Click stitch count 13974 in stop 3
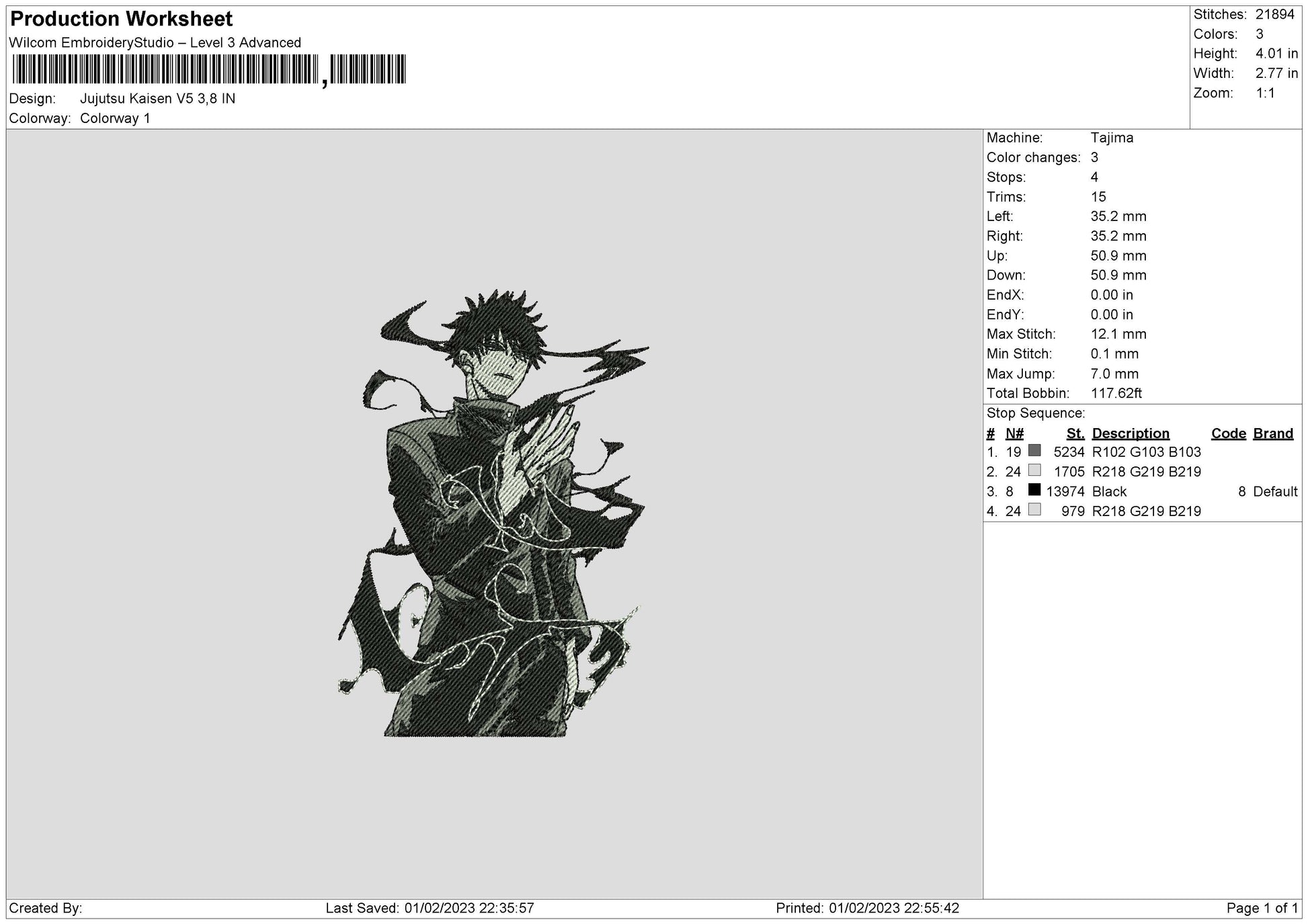 point(1065,492)
